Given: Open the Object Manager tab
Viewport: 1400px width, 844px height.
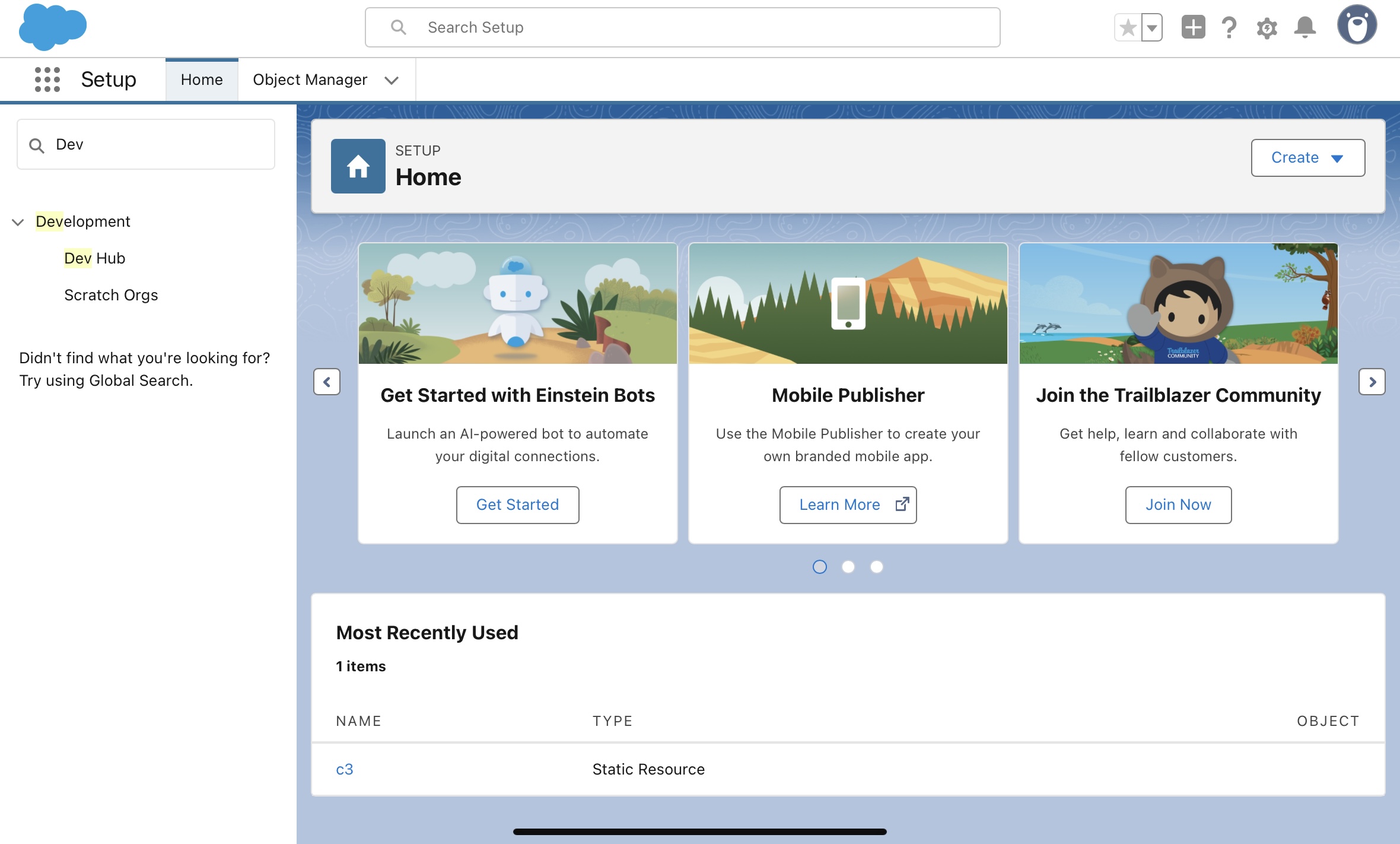Looking at the screenshot, I should (x=310, y=80).
